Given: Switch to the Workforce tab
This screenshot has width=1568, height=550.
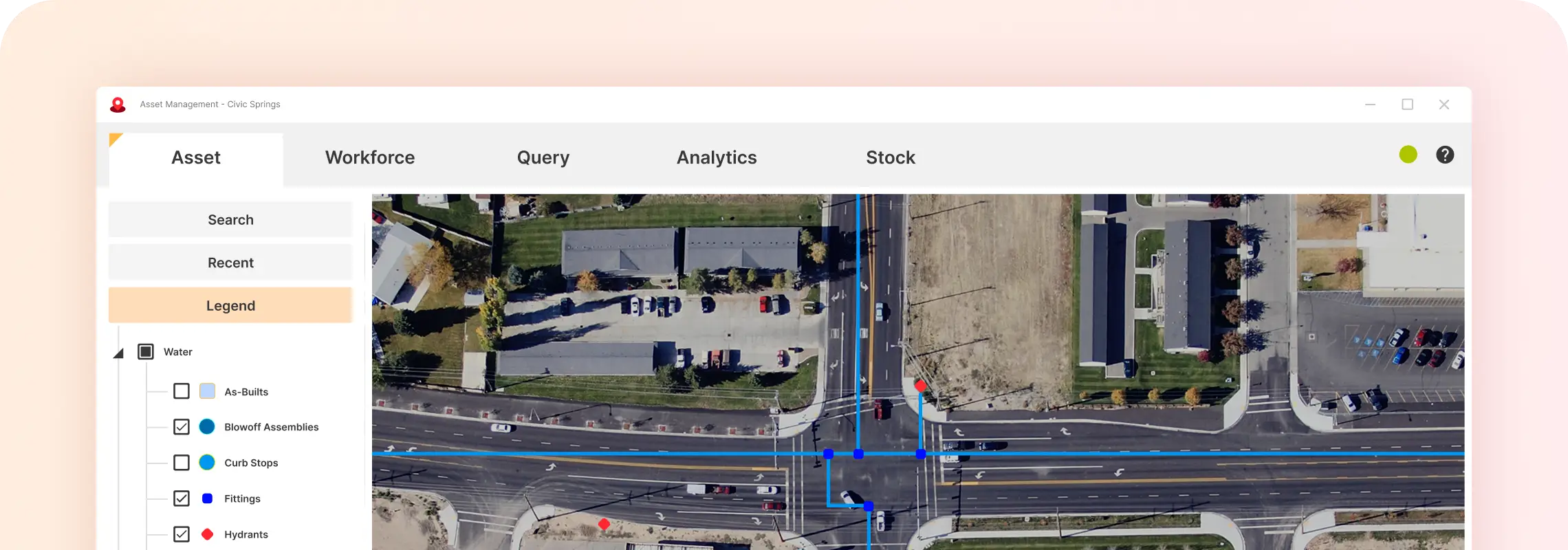Looking at the screenshot, I should [x=370, y=157].
